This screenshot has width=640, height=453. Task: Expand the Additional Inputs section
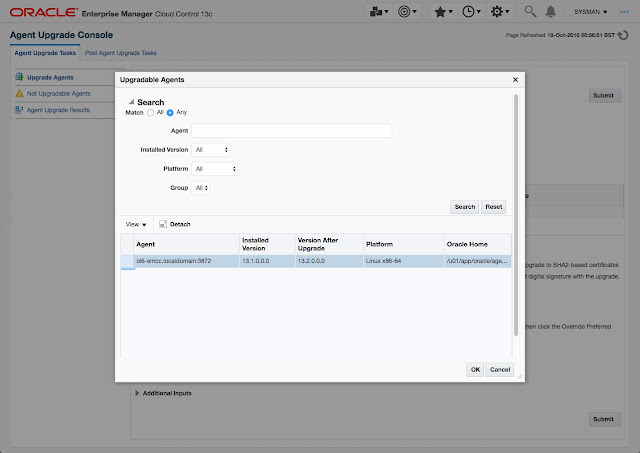(137, 393)
